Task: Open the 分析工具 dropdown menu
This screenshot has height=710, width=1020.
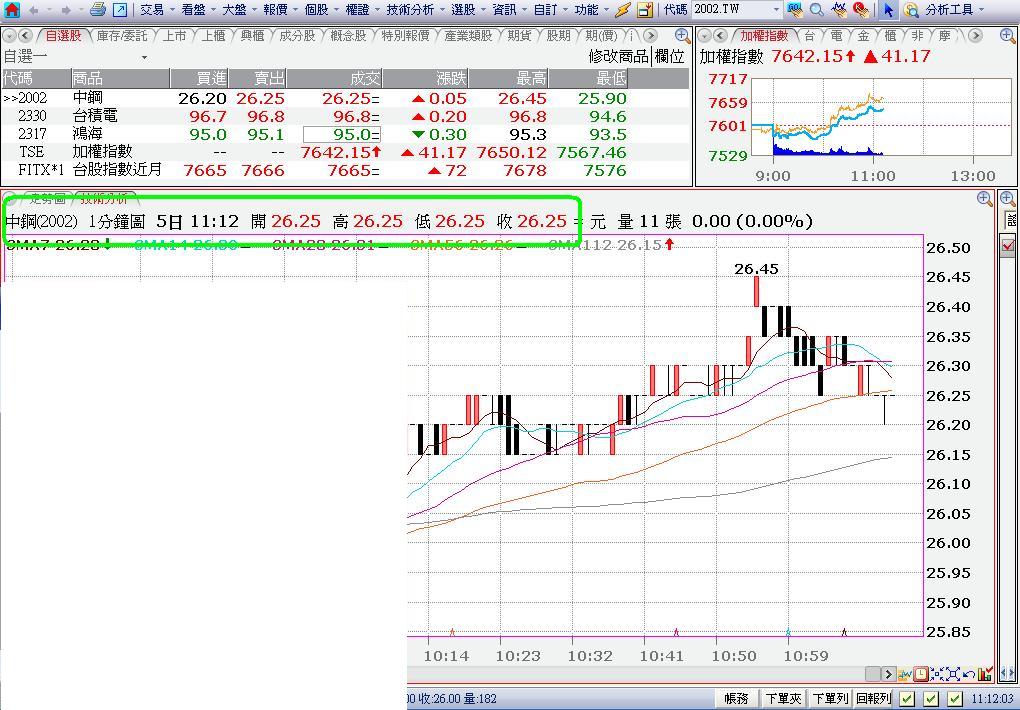Action: pos(954,10)
